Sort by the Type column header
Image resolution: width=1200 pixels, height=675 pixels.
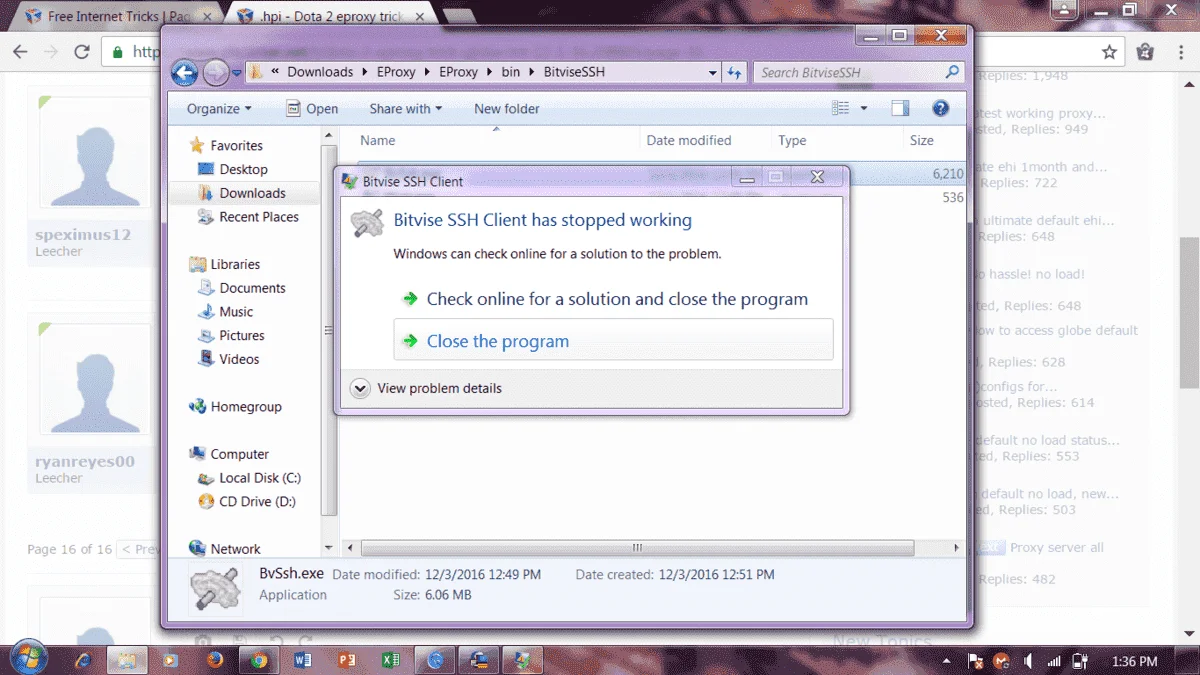point(792,140)
